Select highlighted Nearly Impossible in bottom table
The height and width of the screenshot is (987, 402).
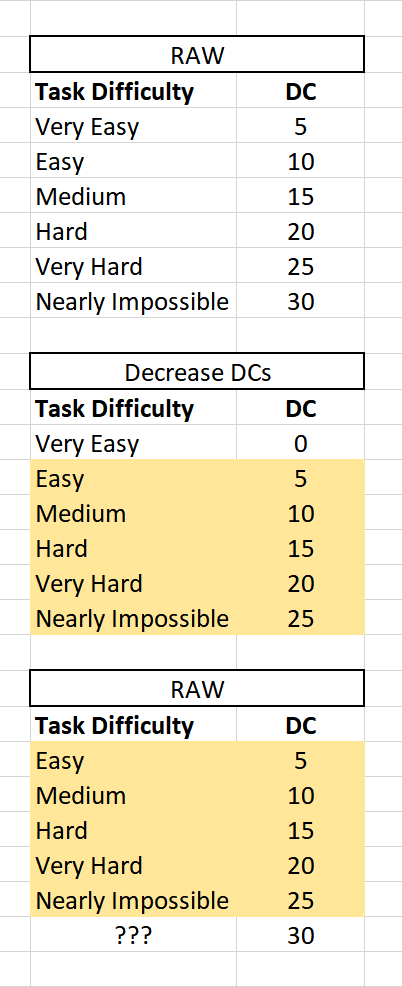[133, 900]
